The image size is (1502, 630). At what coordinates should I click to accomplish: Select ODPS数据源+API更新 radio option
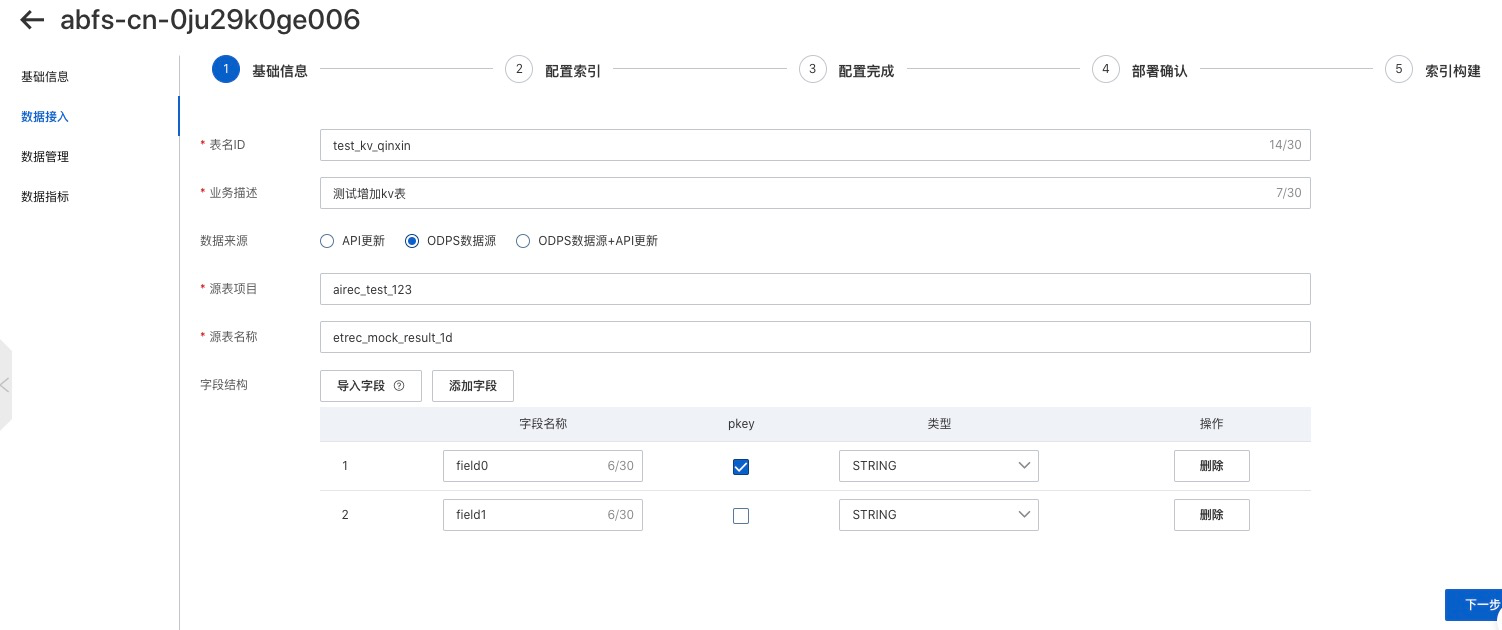point(523,241)
